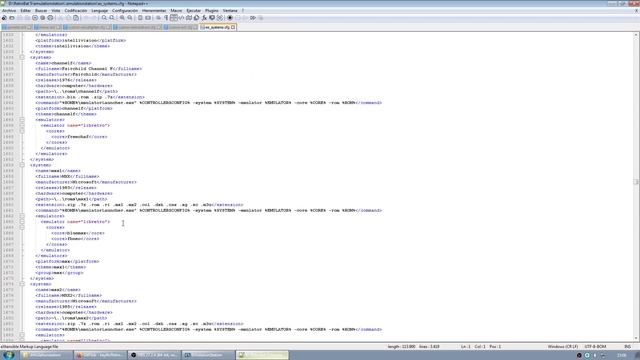
Task: Open the Archivo menu
Action: pos(9,11)
